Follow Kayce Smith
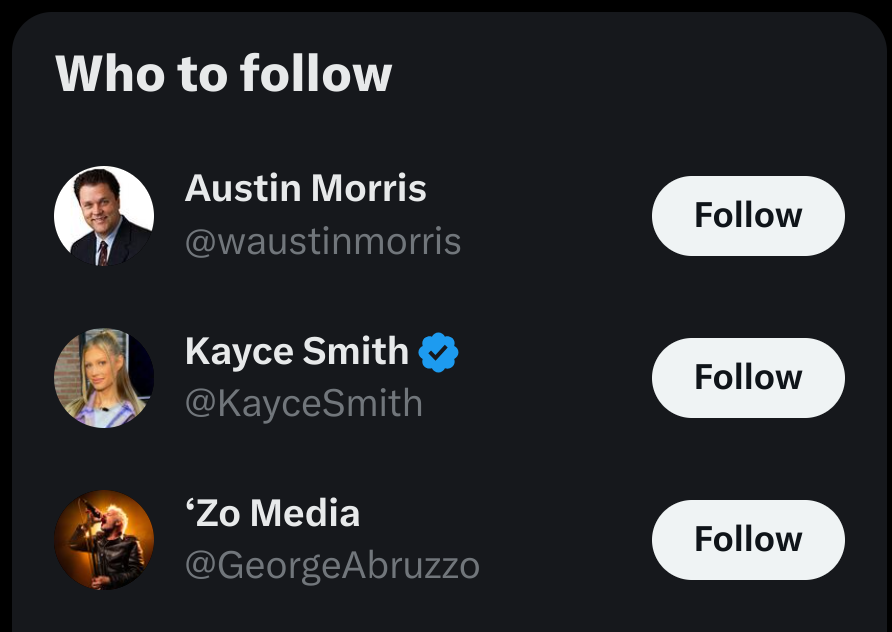 point(748,378)
